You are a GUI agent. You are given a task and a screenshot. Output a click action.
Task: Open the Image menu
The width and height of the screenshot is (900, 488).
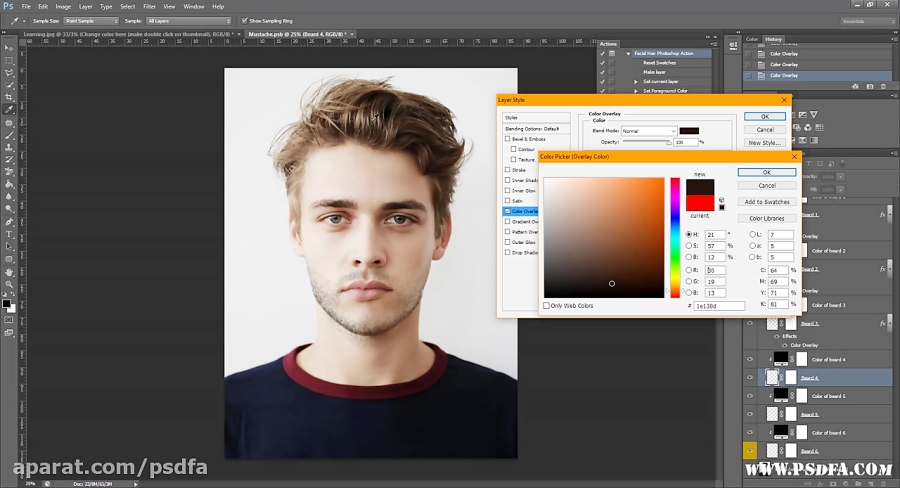pos(63,6)
